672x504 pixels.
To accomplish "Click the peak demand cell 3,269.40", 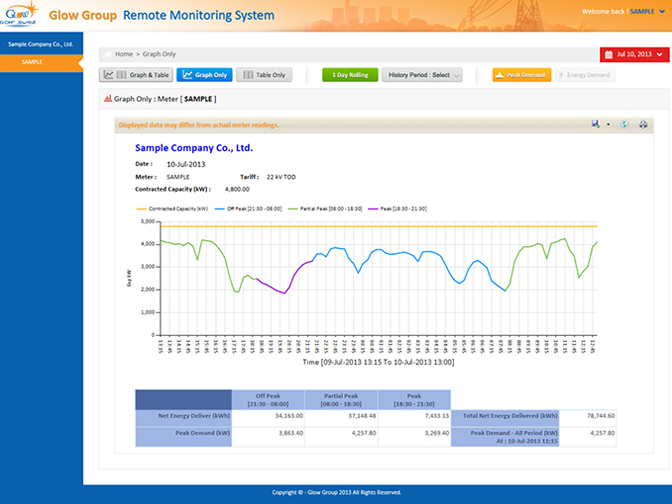I will coord(437,433).
